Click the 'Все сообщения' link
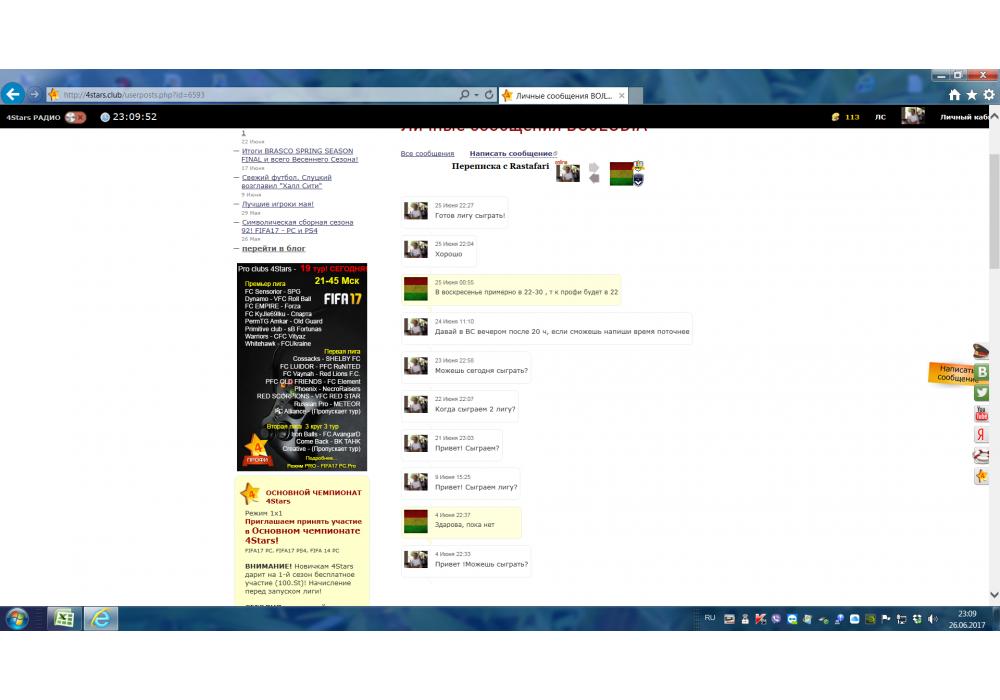Screen dimensions: 1000x700 427,154
